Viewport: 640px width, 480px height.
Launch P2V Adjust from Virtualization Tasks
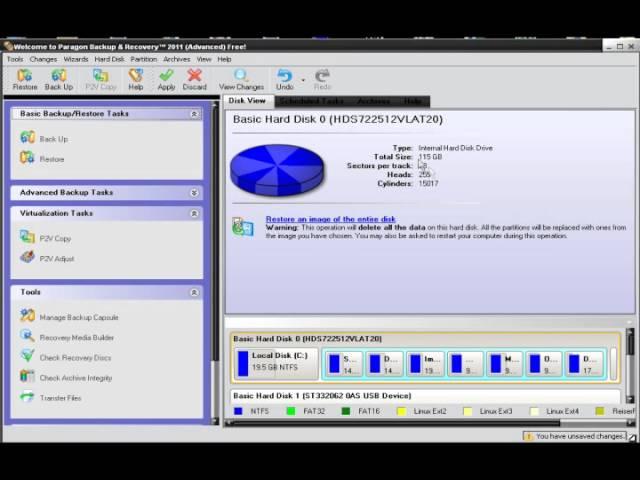click(47, 258)
